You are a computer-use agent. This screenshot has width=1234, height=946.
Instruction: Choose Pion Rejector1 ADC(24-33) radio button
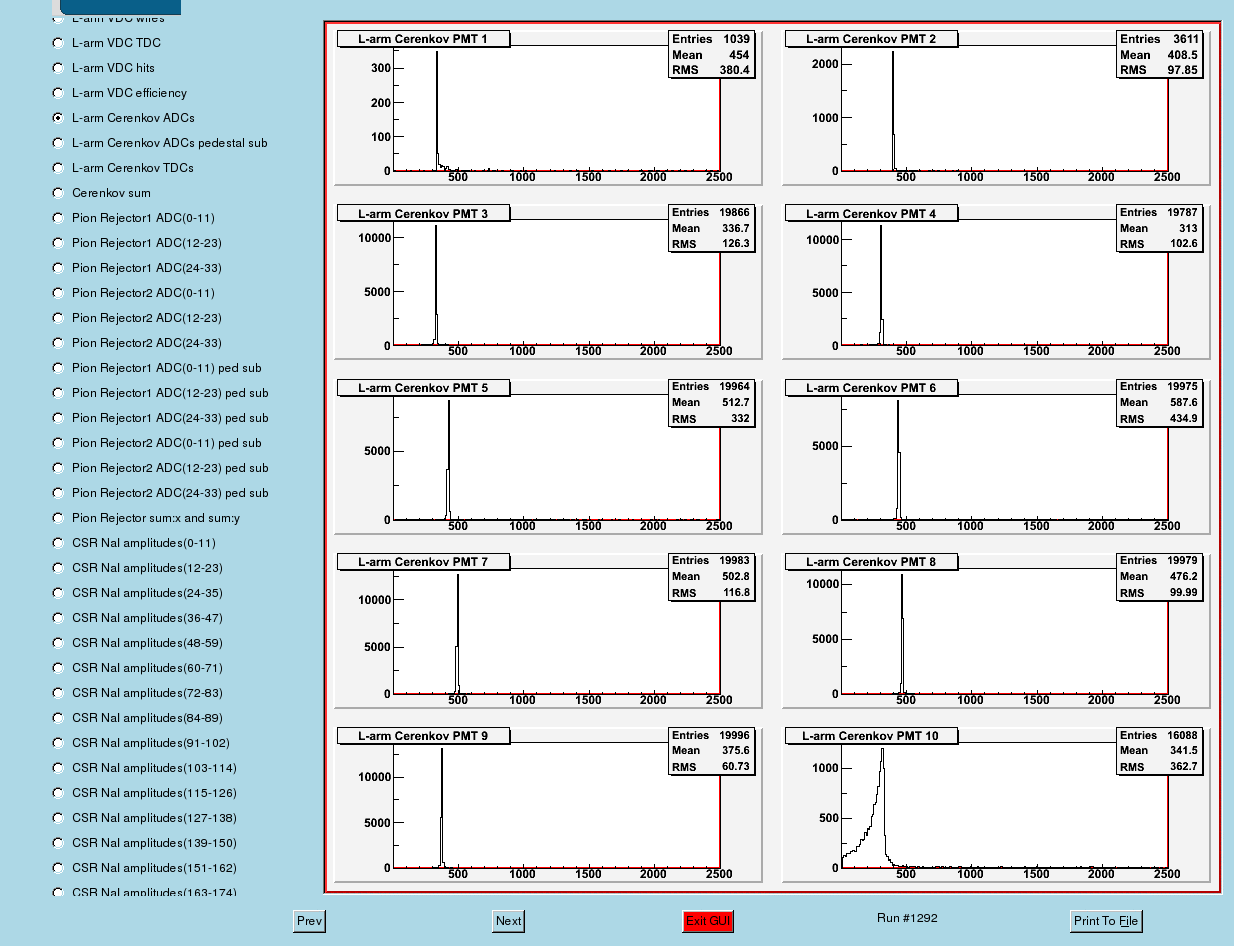[58, 268]
